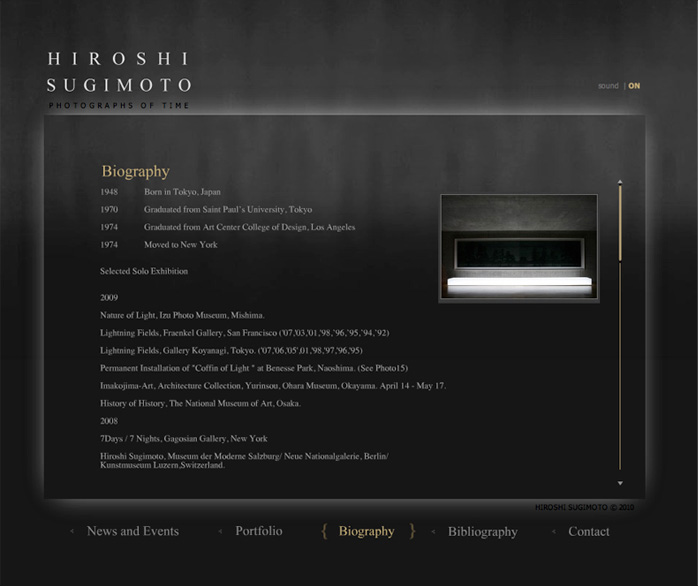The height and width of the screenshot is (586, 698).
Task: Select the Biography nav item
Action: click(x=366, y=532)
